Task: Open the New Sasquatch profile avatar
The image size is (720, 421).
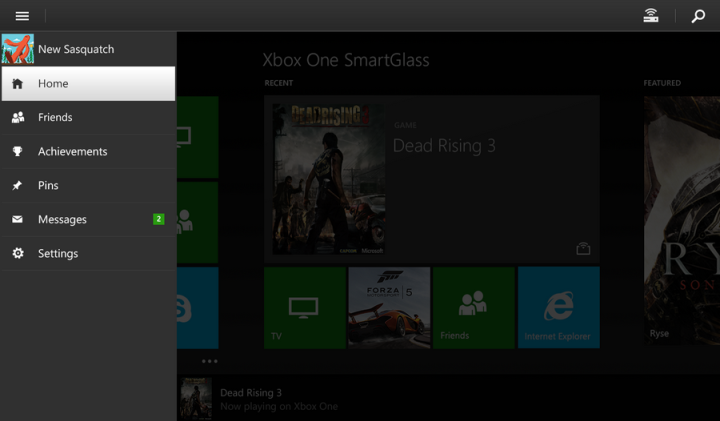Action: (17, 49)
